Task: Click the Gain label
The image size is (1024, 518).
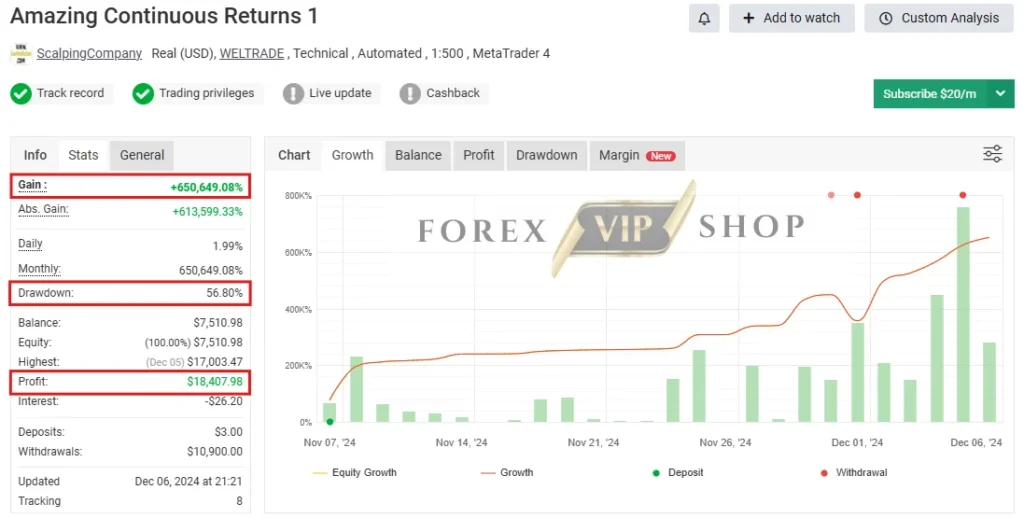Action: (x=32, y=185)
